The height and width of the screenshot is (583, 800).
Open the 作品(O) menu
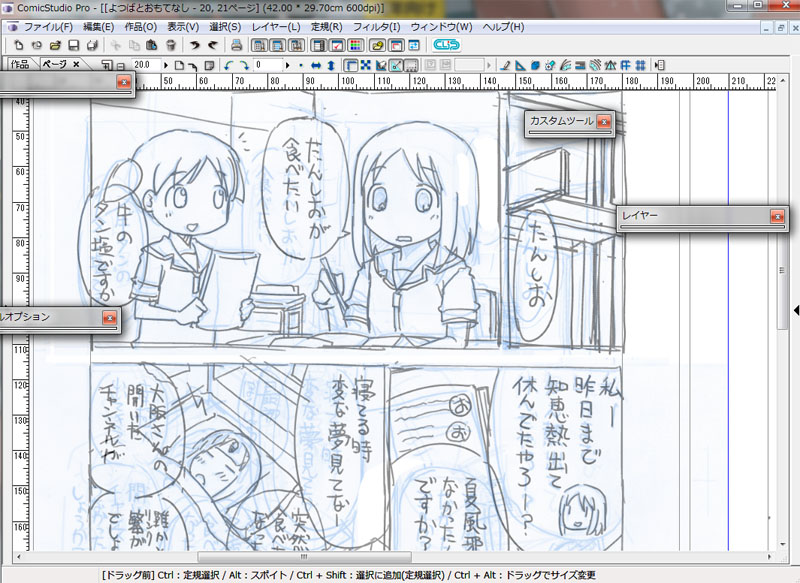click(x=140, y=27)
